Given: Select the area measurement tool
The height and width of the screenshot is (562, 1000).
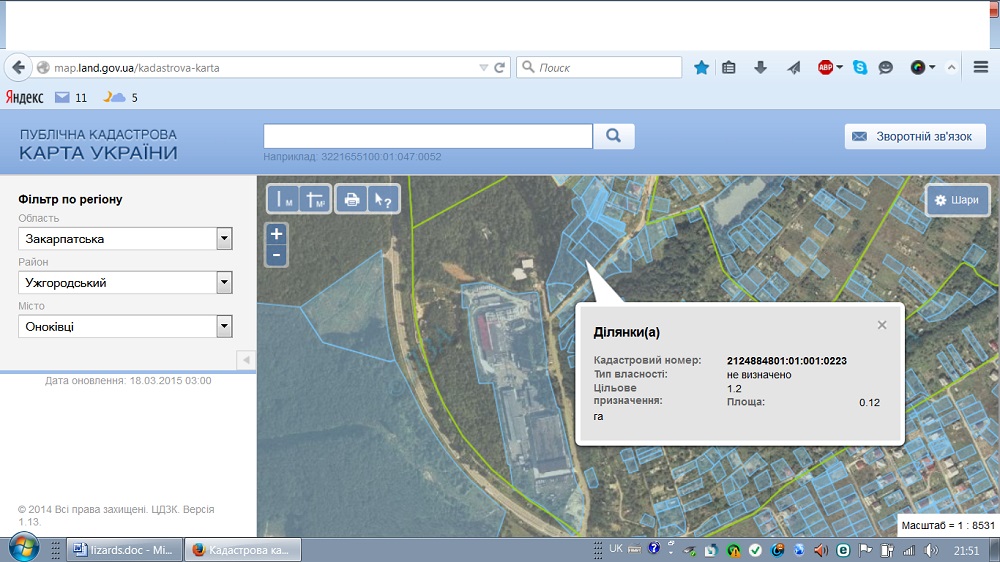Looking at the screenshot, I should [316, 199].
